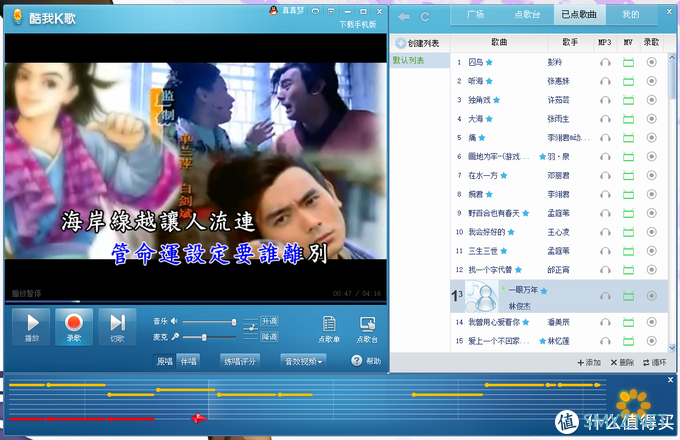Switch to the 广场 tab
680x440 pixels.
click(475, 14)
